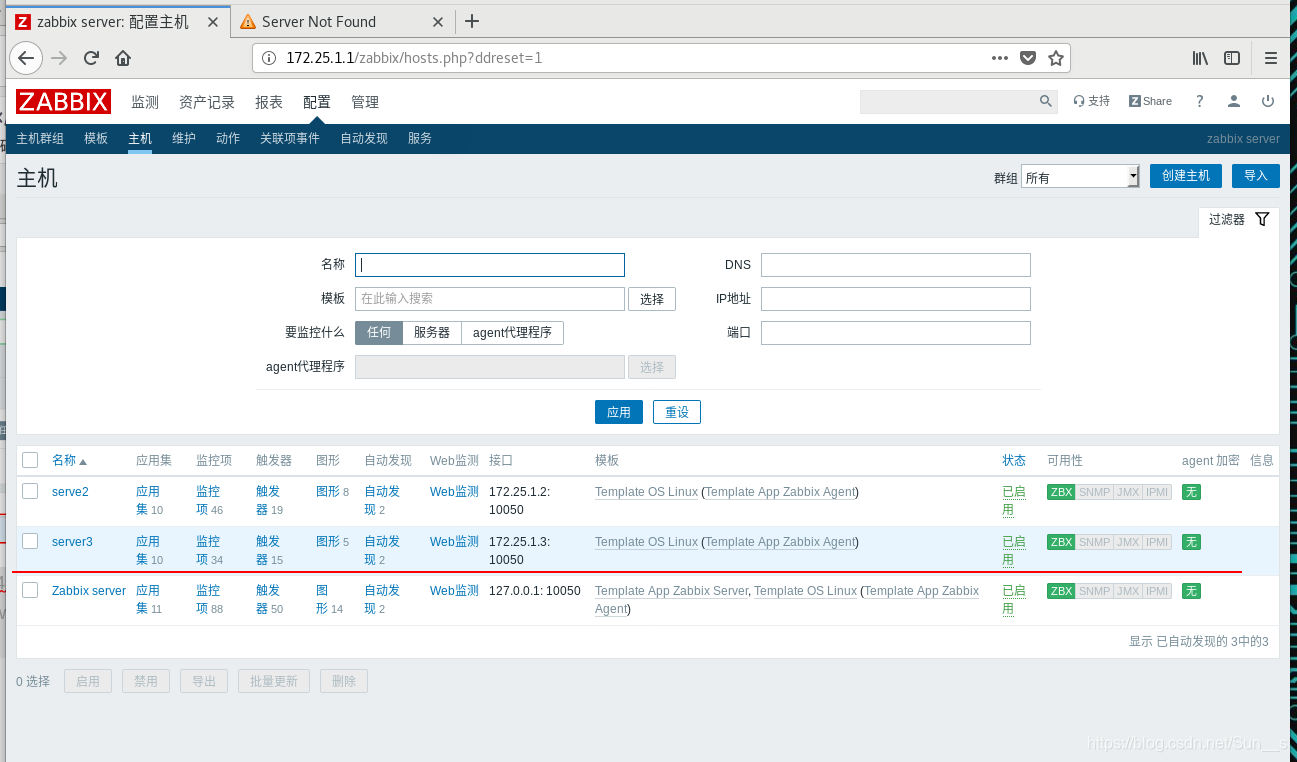Tick the checkbox for serve2

(30, 491)
